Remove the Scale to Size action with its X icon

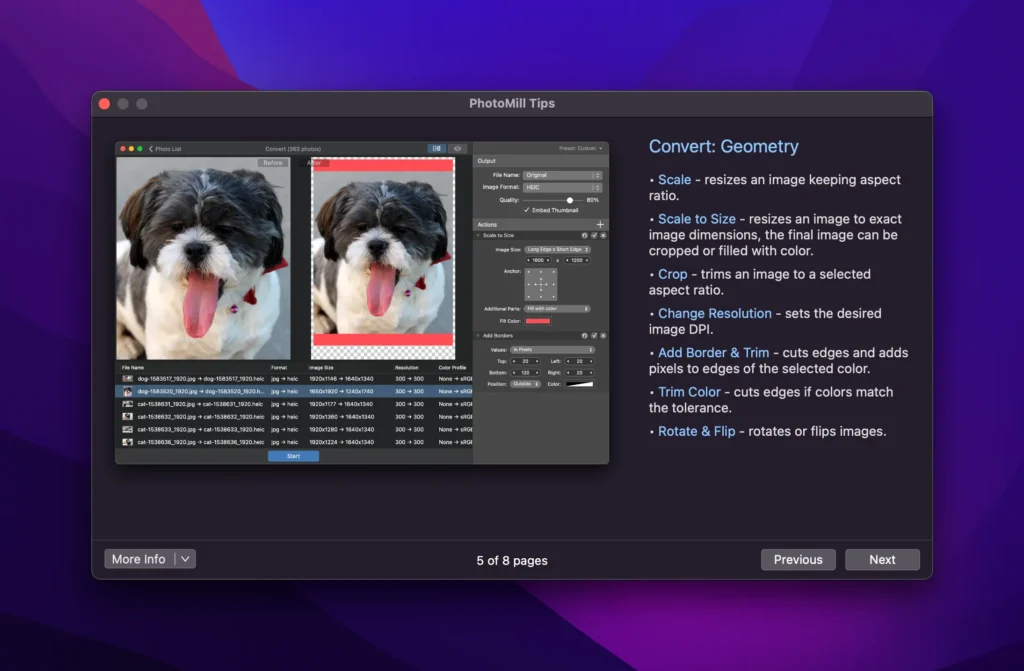tap(602, 235)
